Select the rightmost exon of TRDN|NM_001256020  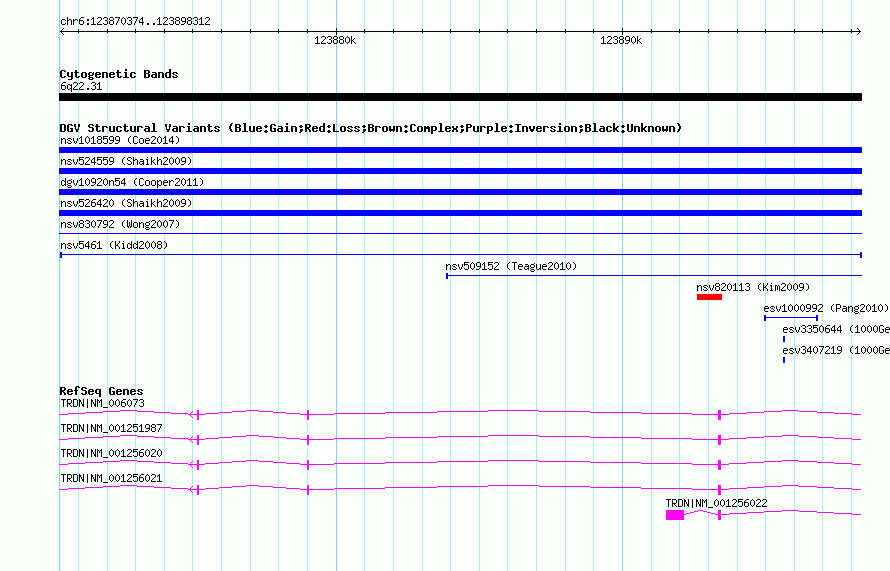click(719, 465)
